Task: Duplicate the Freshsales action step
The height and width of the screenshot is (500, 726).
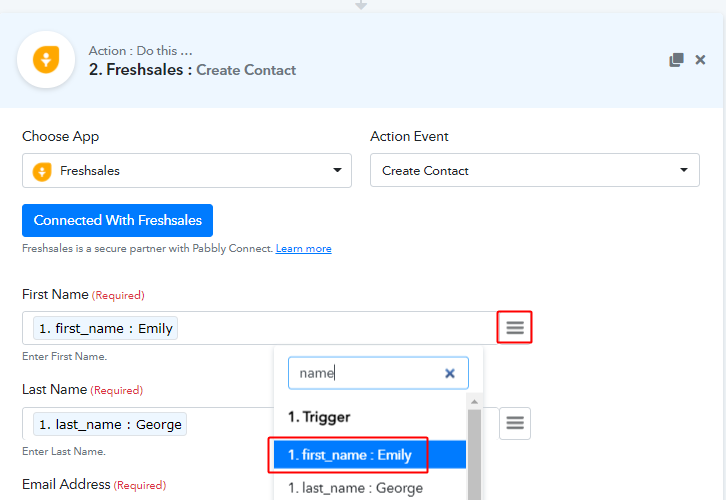Action: 676,60
